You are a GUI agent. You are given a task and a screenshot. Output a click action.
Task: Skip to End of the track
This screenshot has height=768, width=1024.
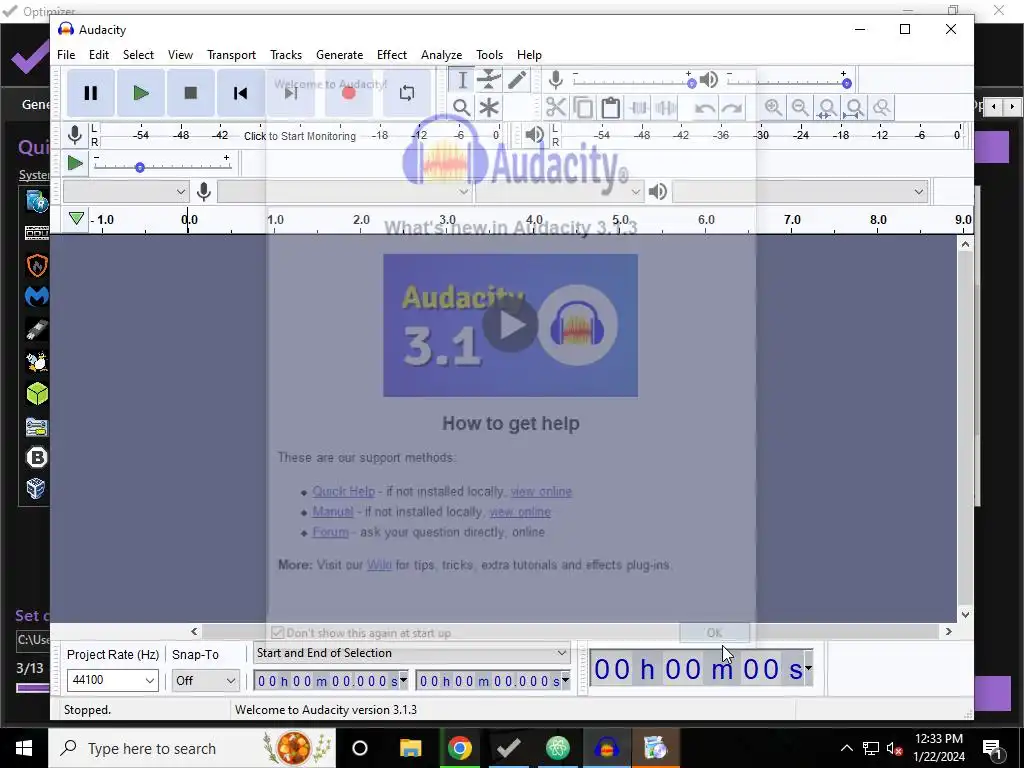(x=291, y=93)
